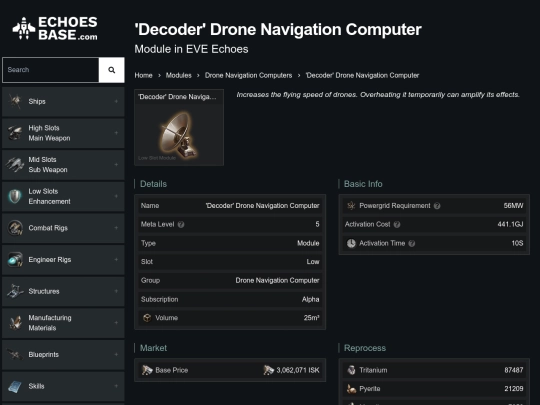The width and height of the screenshot is (540, 405).
Task: Click the Meta Level help icon
Action: coord(181,225)
